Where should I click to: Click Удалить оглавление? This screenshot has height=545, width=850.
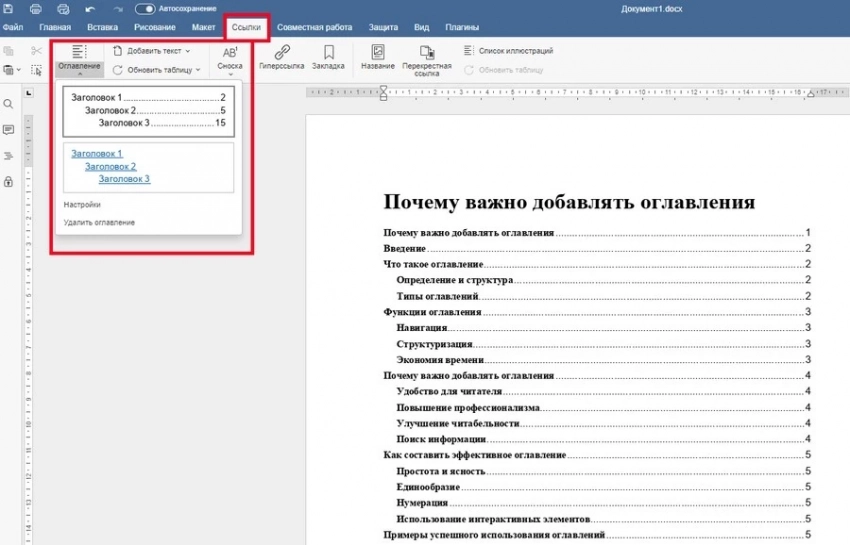coord(99,222)
